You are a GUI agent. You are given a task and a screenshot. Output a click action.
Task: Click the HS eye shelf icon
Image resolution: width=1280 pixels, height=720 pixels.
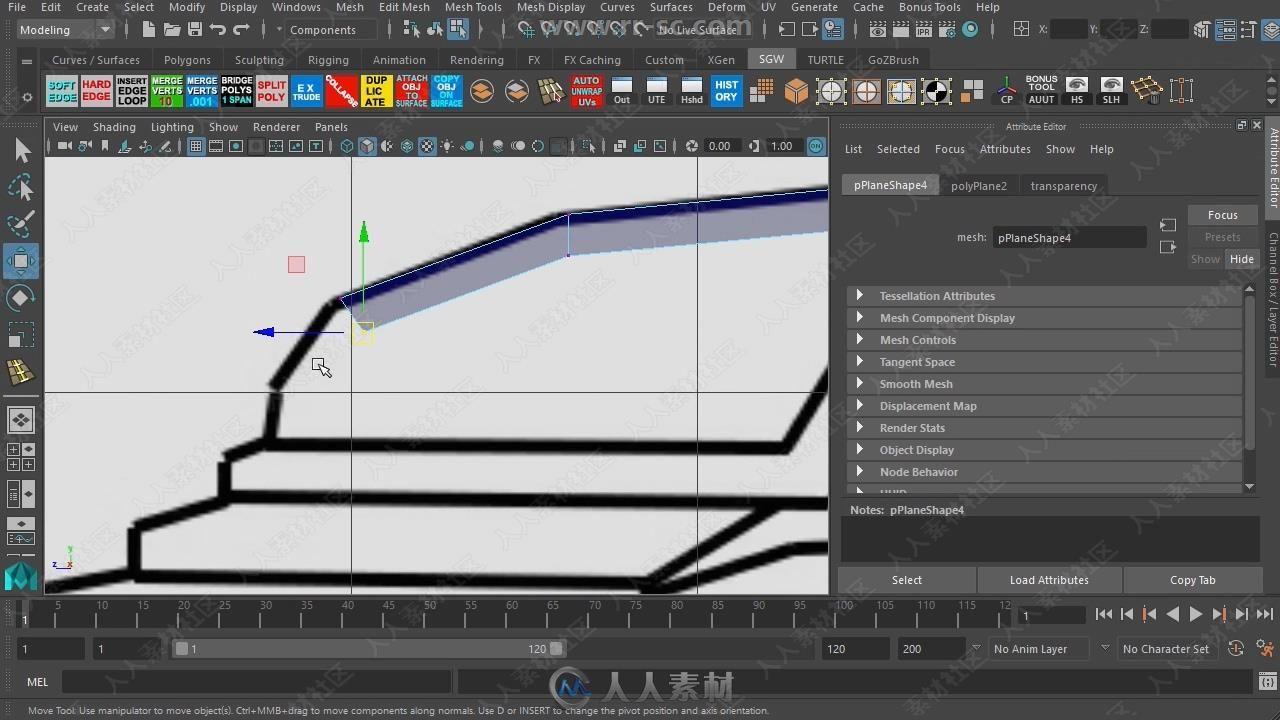1077,91
